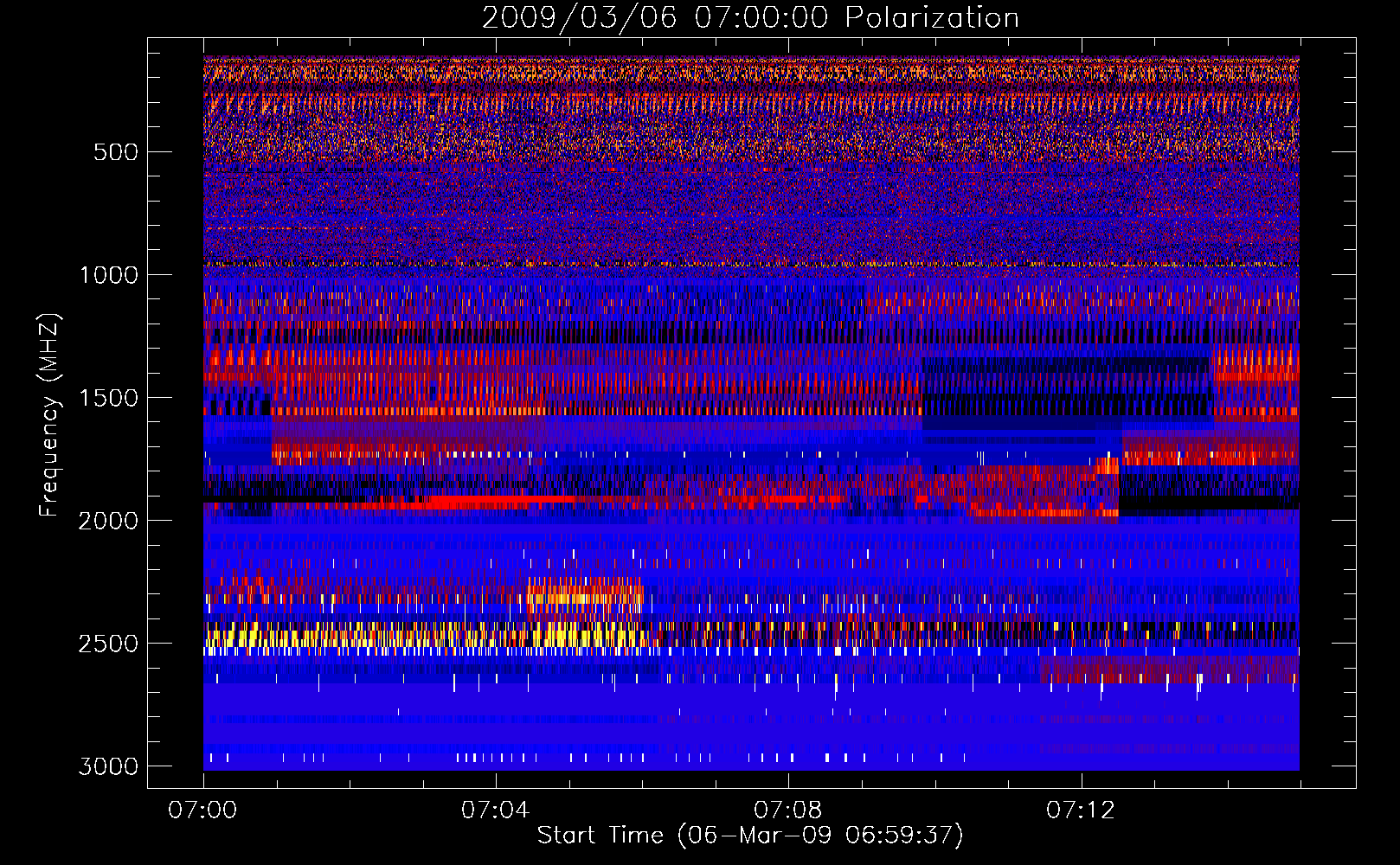Click the 'Start Time (06-Mar-09 06:59:37)' label
The image size is (1400, 865).
750,836
